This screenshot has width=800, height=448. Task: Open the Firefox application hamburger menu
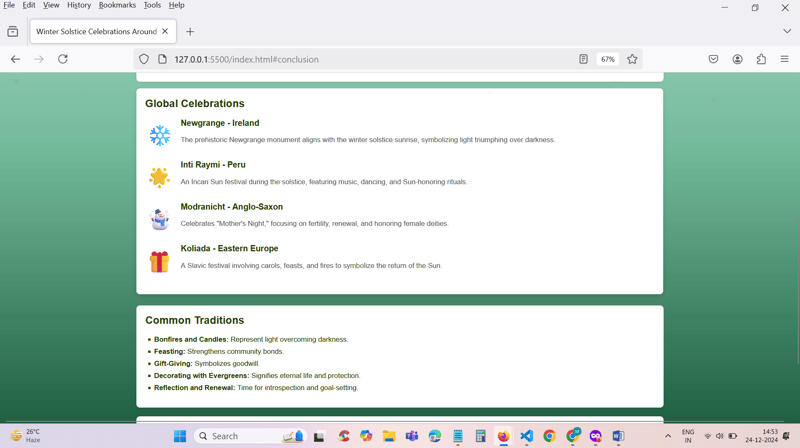pos(785,59)
